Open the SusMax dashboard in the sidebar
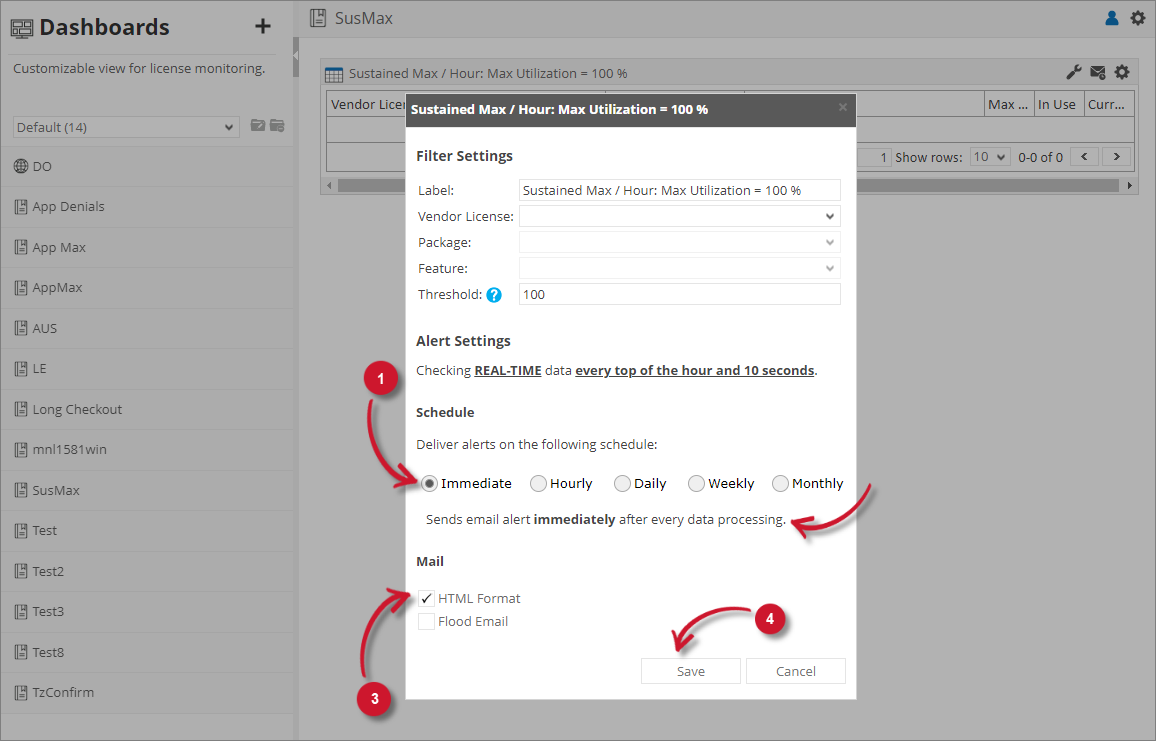 (147, 490)
